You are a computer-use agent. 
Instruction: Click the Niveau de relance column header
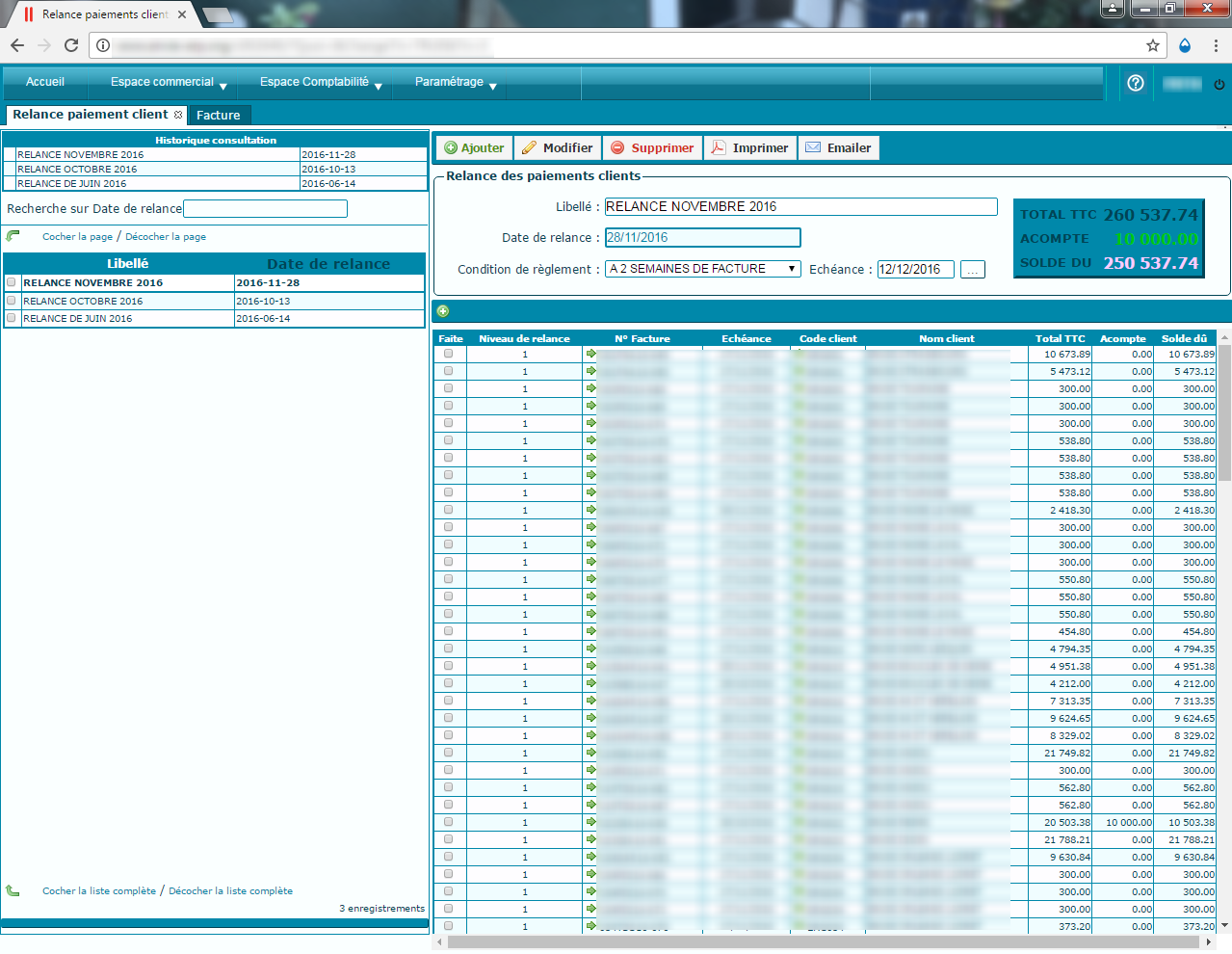point(524,339)
